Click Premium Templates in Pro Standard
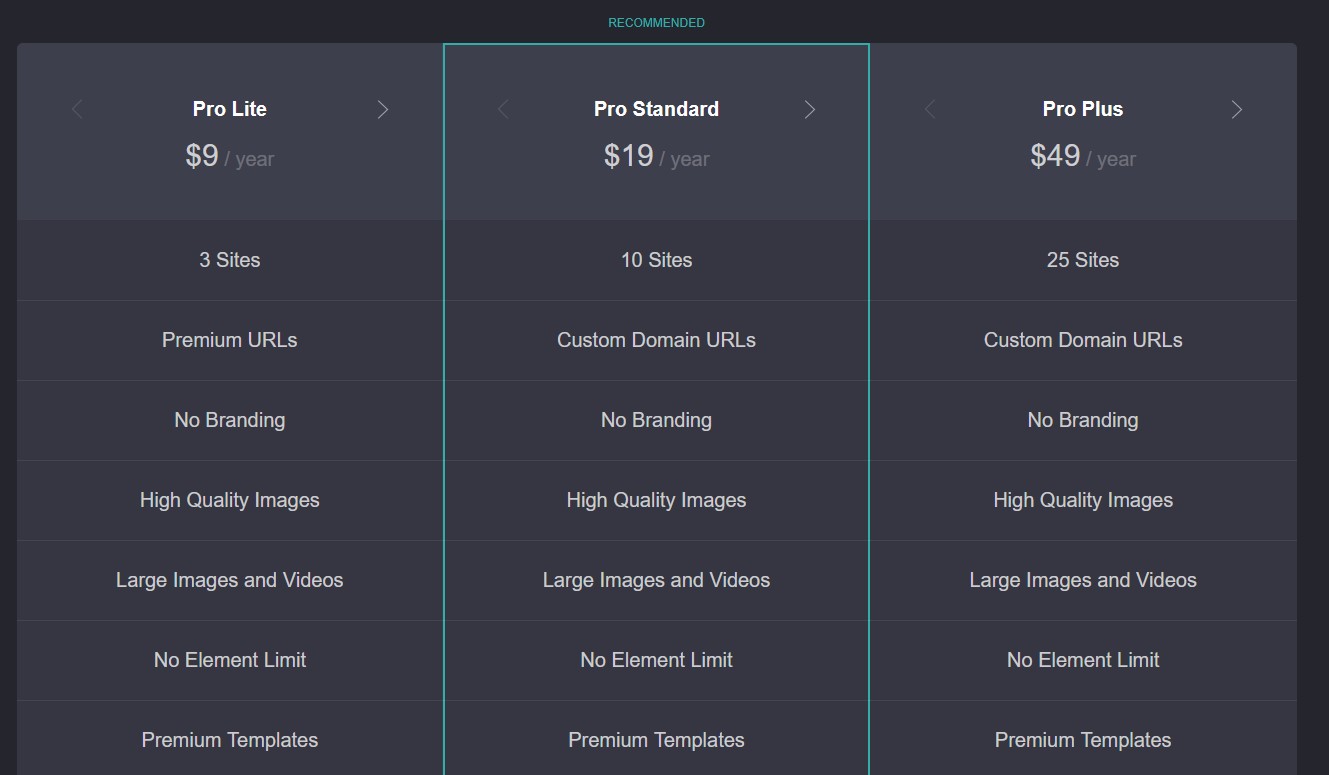 click(656, 740)
